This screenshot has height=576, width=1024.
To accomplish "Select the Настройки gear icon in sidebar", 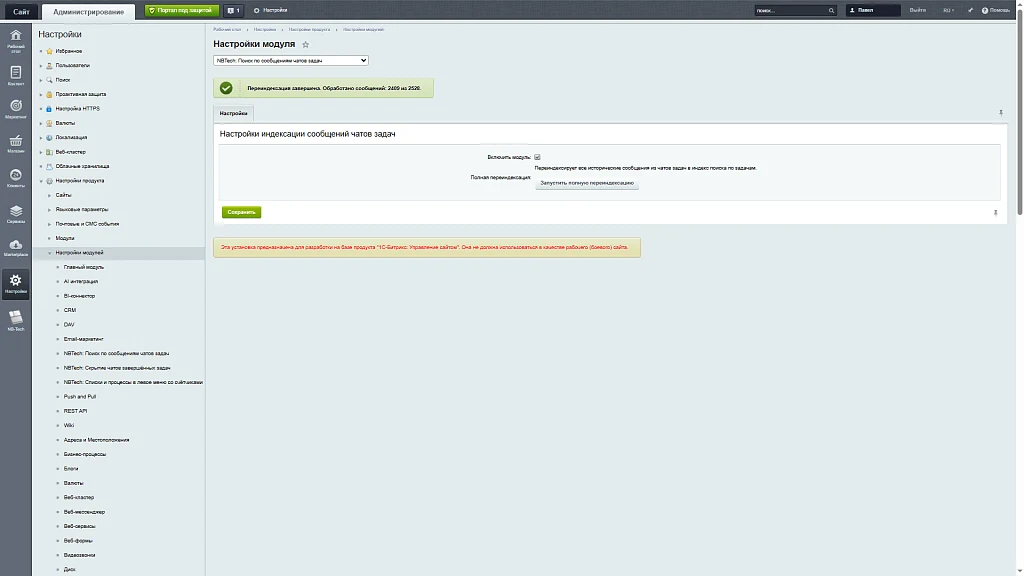I will pos(16,284).
